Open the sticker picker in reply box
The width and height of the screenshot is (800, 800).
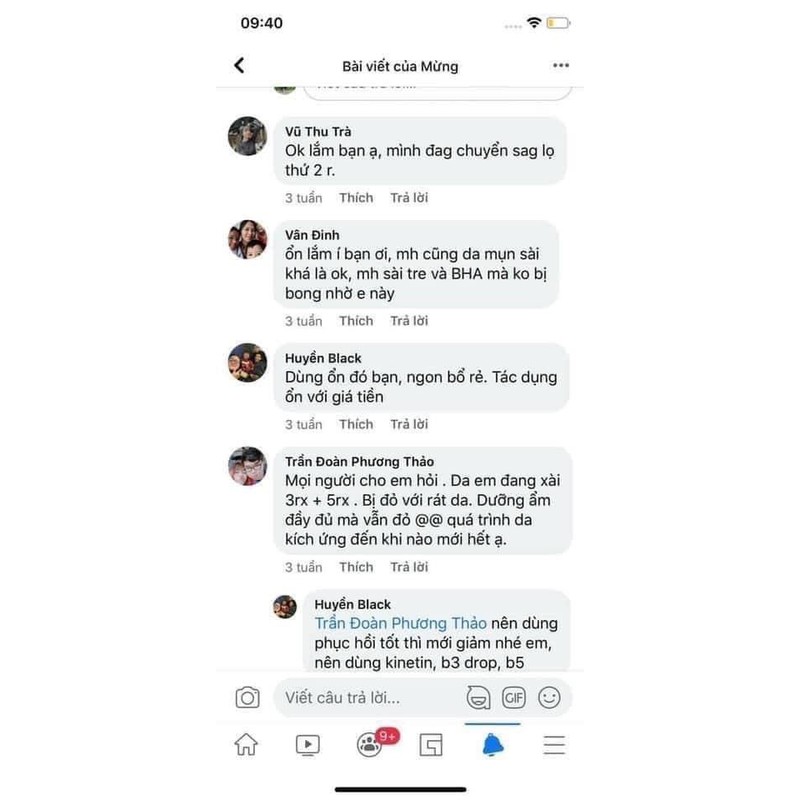pos(478,697)
